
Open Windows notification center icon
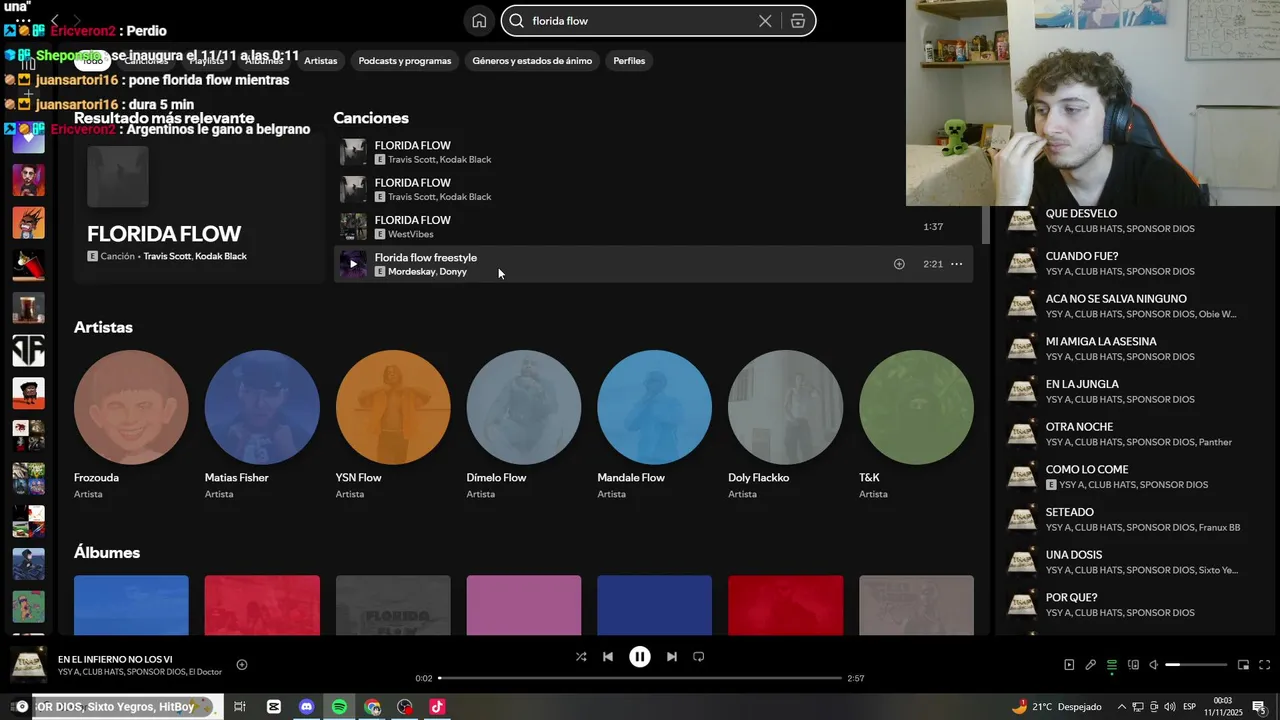pos(1259,707)
